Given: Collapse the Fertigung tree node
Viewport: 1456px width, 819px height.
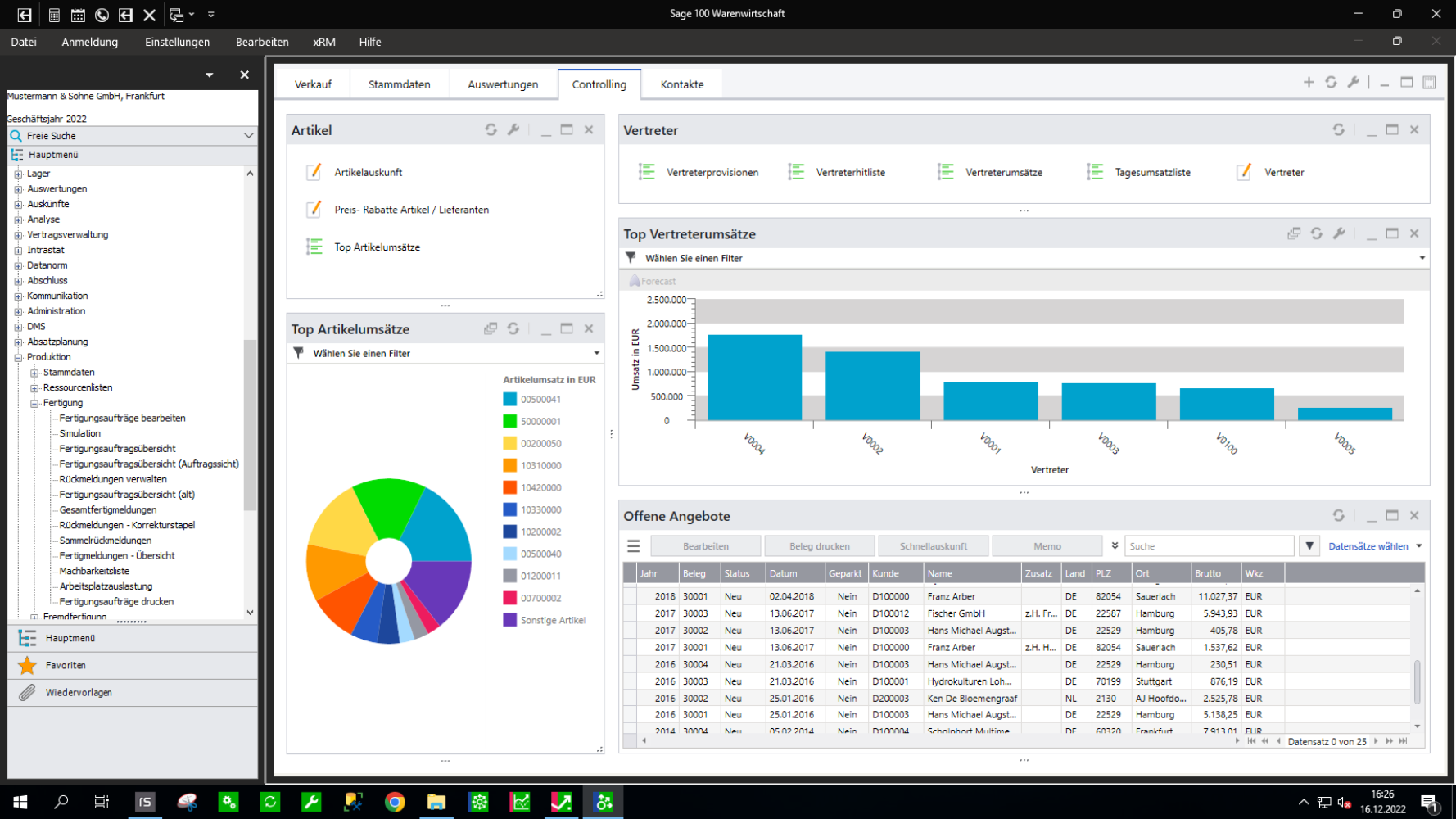Looking at the screenshot, I should click(x=34, y=403).
